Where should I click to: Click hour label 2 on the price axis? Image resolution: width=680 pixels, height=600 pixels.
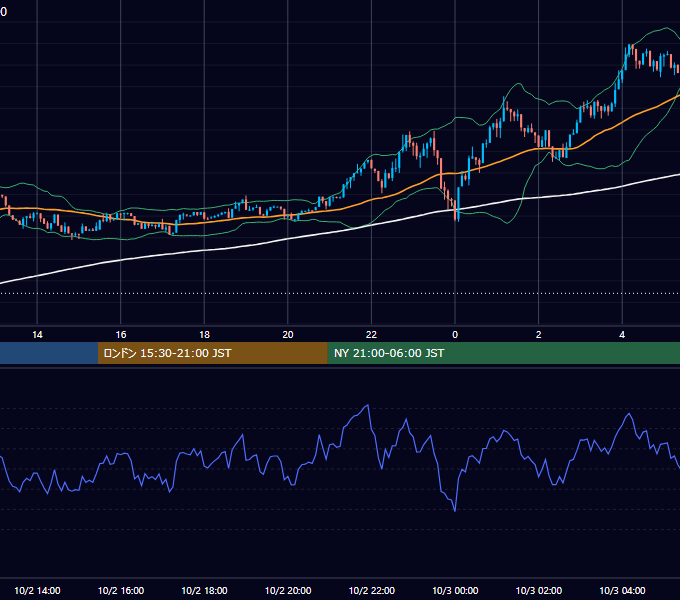click(538, 335)
